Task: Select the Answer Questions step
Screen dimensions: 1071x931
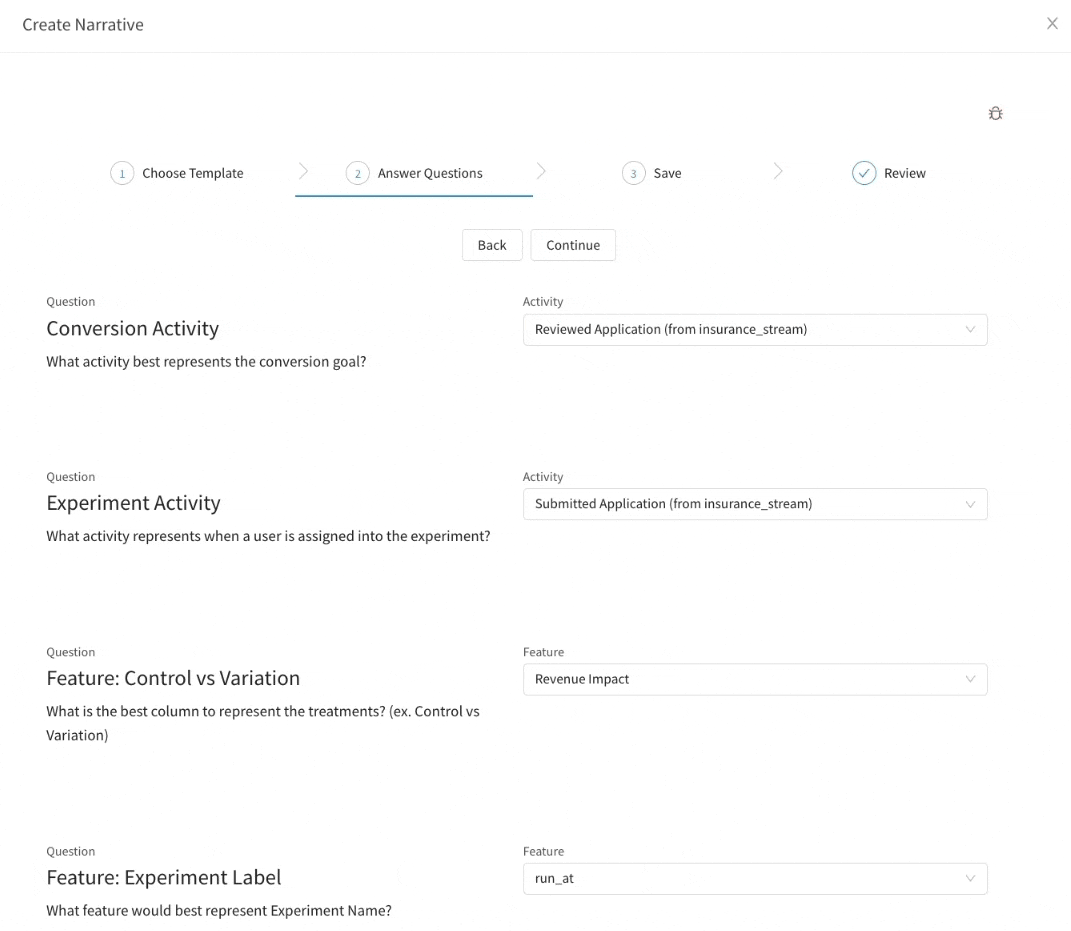Action: point(430,173)
